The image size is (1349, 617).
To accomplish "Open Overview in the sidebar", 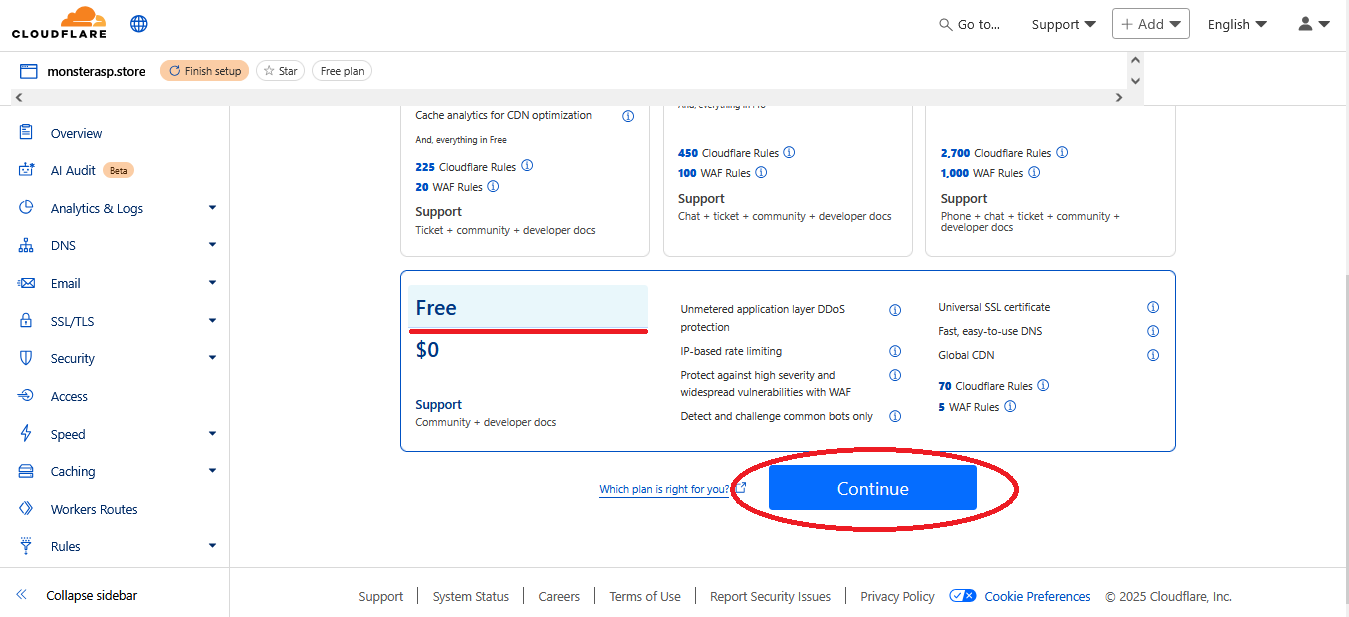I will pos(76,133).
